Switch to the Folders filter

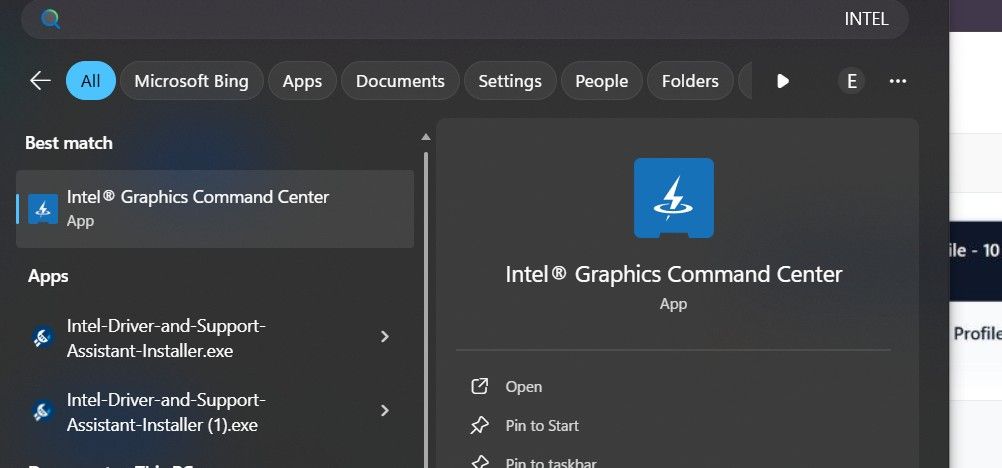tap(690, 81)
